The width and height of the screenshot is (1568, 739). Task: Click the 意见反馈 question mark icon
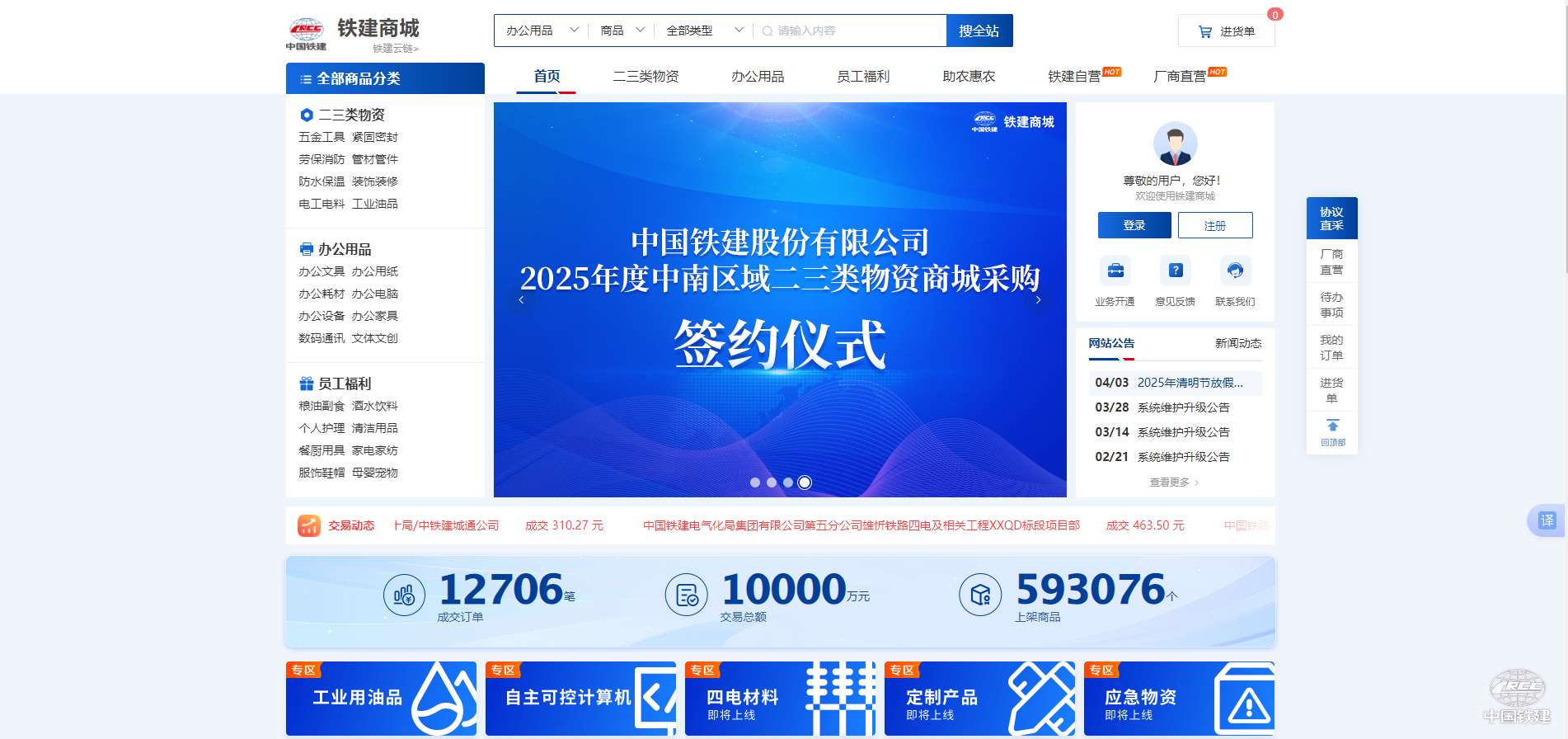[x=1175, y=271]
